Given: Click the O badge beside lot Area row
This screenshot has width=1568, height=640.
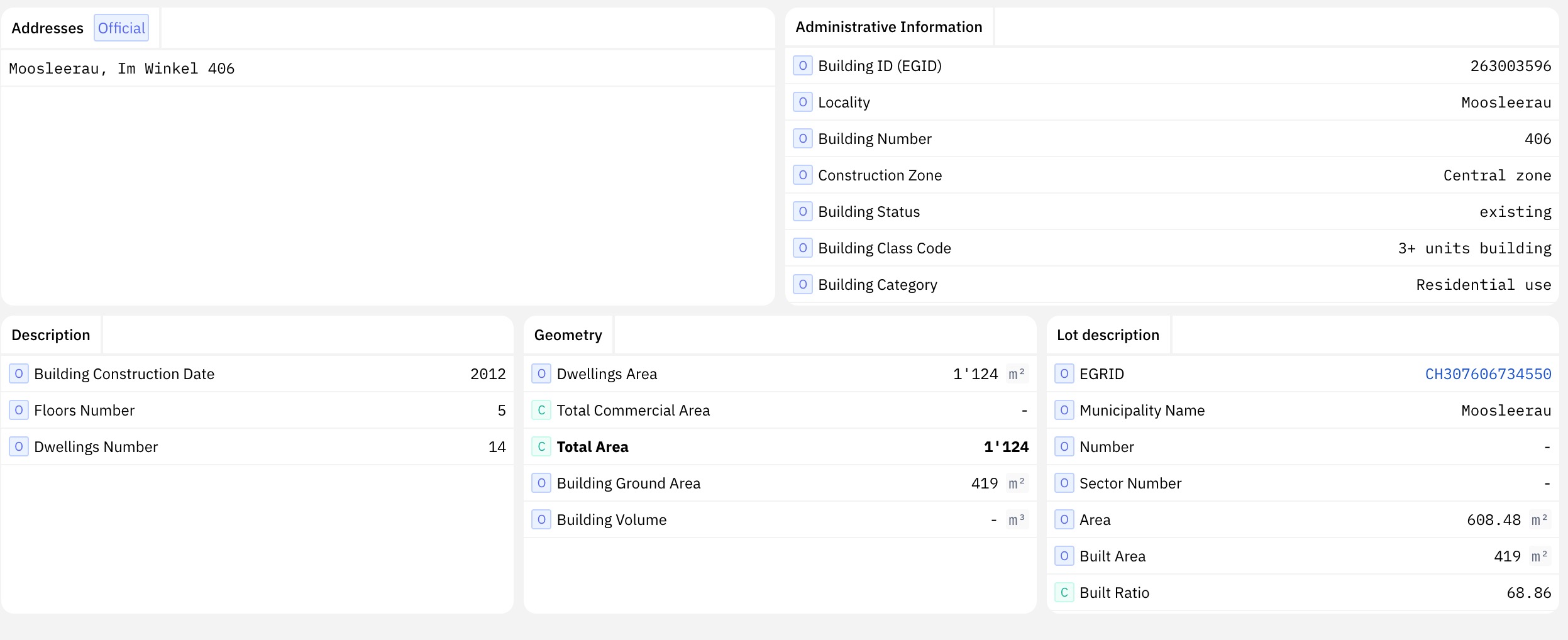Looking at the screenshot, I should coord(1064,519).
